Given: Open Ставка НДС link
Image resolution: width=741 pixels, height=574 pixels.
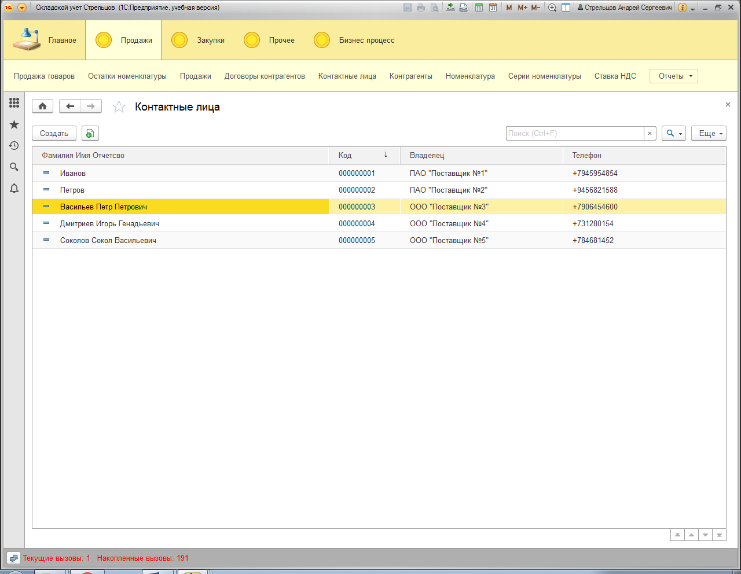Looking at the screenshot, I should coord(615,76).
